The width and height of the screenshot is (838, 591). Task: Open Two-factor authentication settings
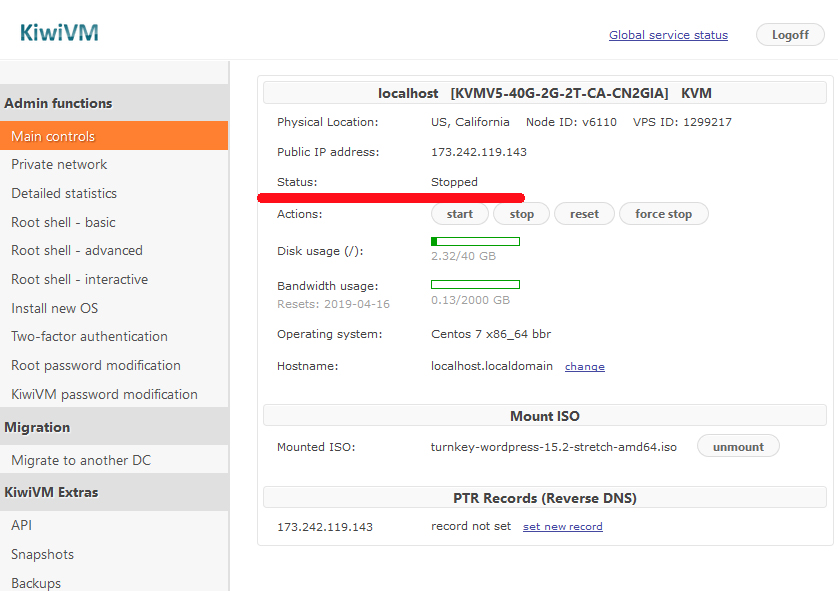89,337
